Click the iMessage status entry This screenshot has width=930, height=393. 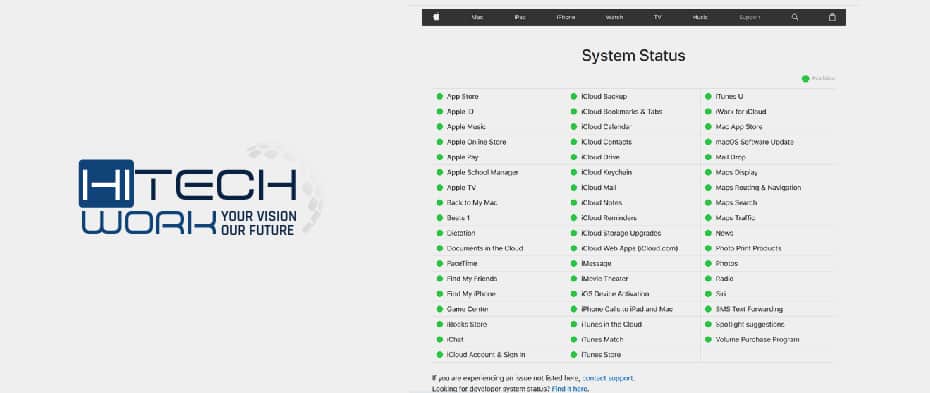591,264
